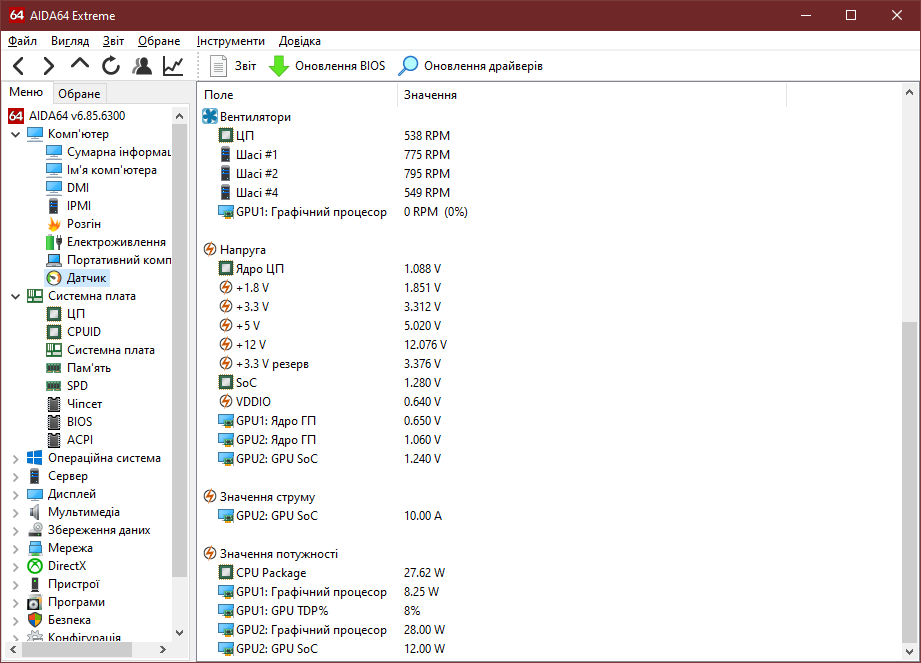Click the SPD memory icon in tree

[54, 386]
